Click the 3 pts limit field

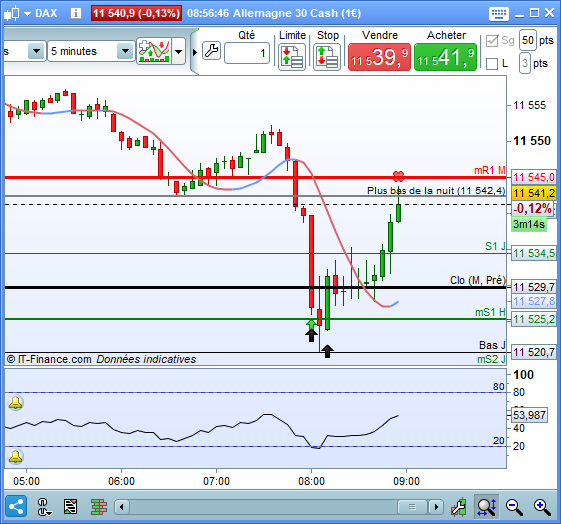(525, 63)
